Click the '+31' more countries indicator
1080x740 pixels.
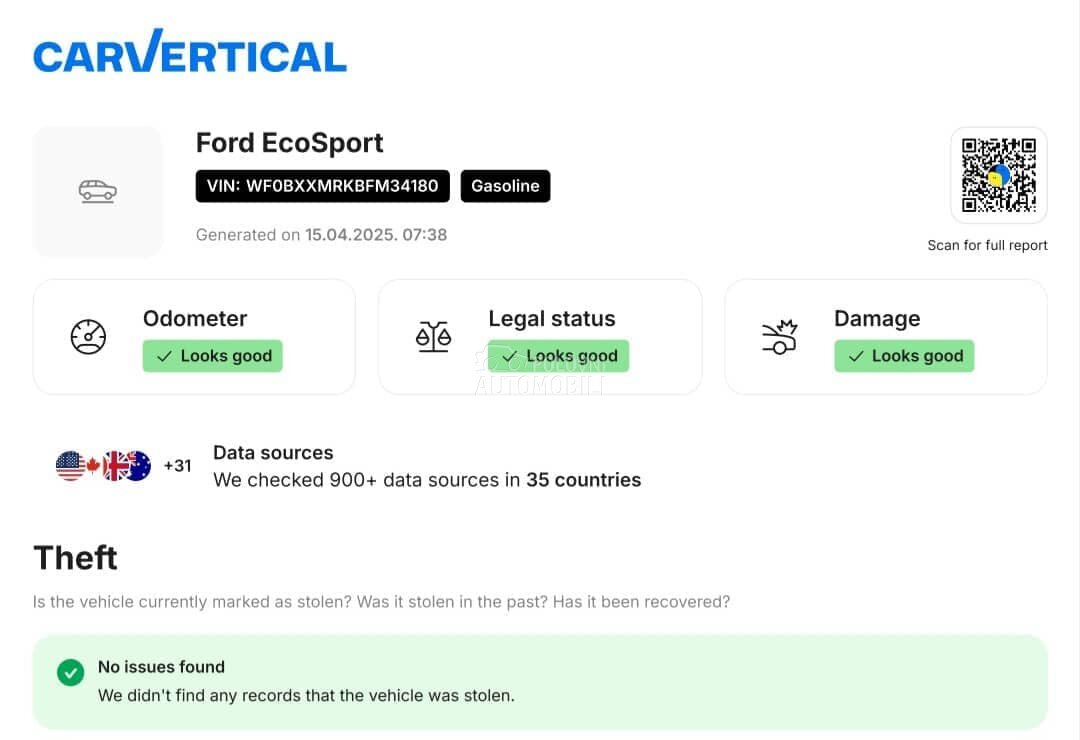(x=177, y=466)
